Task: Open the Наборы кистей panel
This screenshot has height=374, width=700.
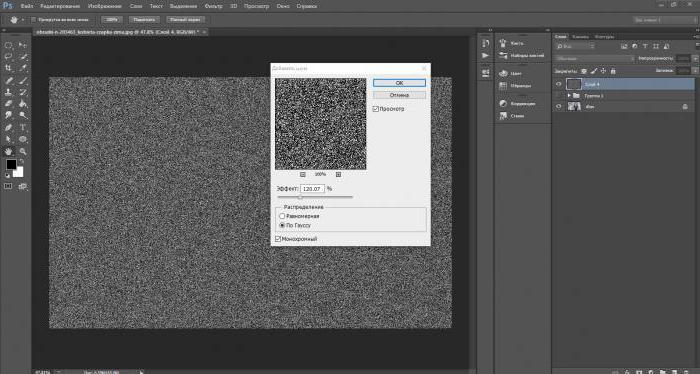Action: (521, 56)
